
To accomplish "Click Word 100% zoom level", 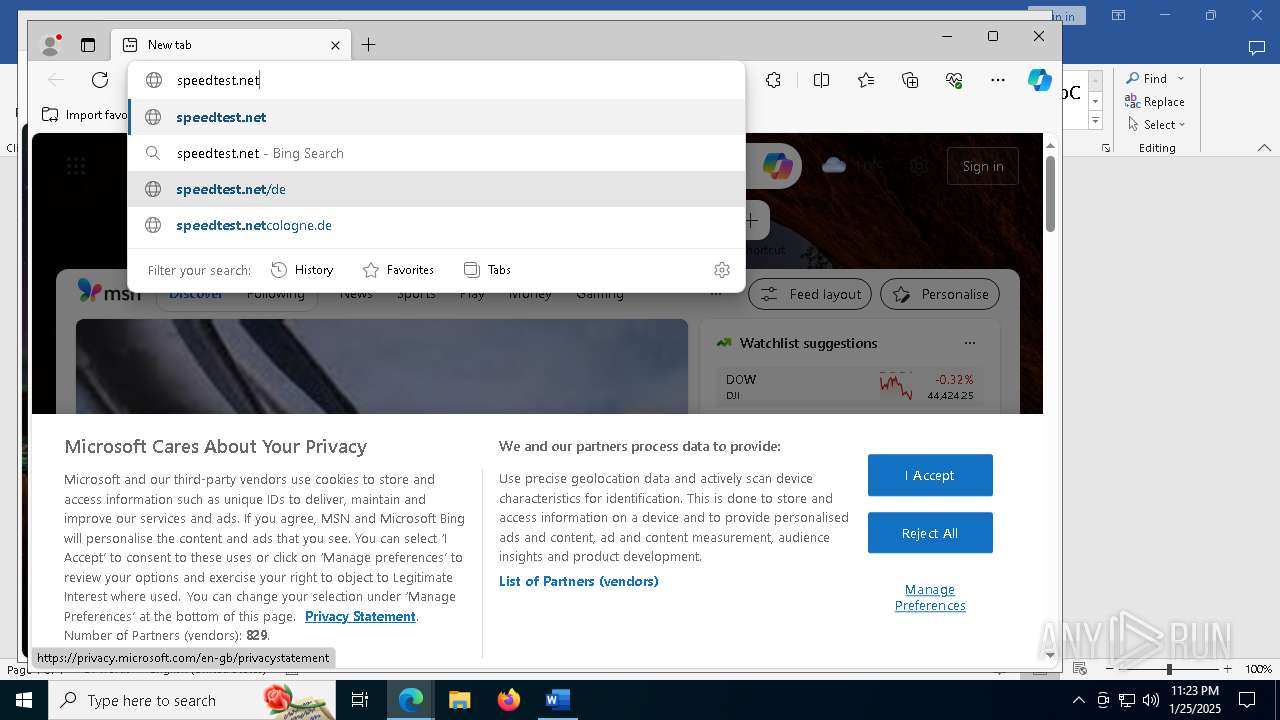I will 1258,668.
